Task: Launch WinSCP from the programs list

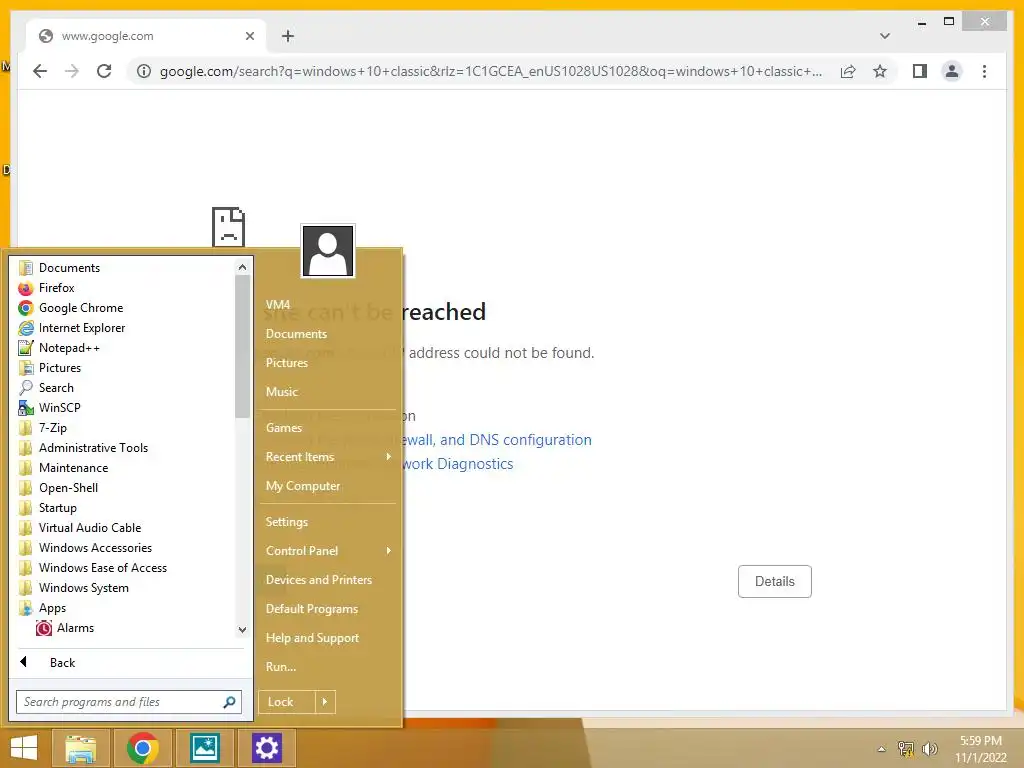Action: pos(59,408)
